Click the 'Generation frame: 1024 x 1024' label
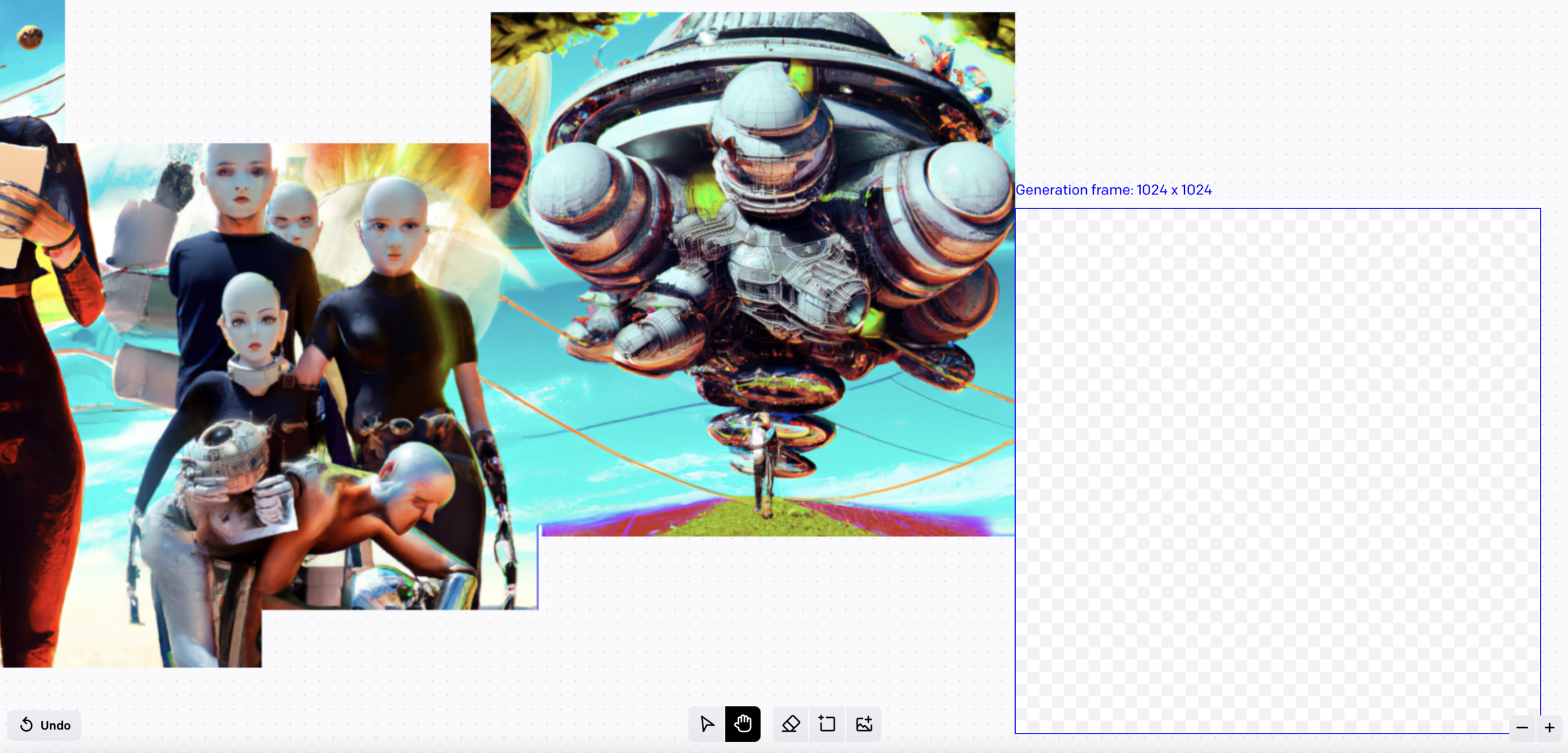Image resolution: width=1568 pixels, height=753 pixels. pyautogui.click(x=1113, y=190)
